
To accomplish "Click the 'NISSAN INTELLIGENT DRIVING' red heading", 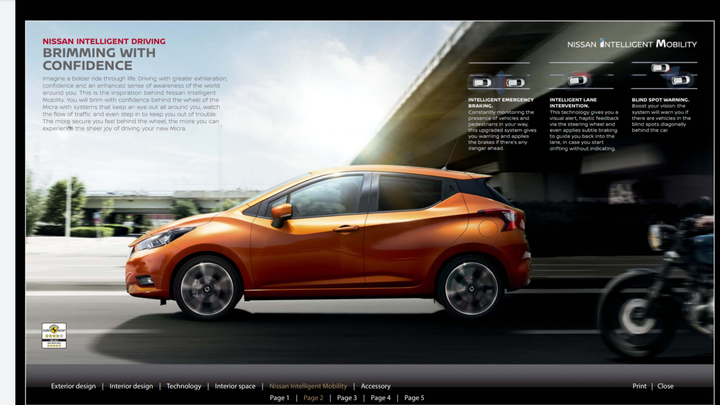I will [x=104, y=41].
